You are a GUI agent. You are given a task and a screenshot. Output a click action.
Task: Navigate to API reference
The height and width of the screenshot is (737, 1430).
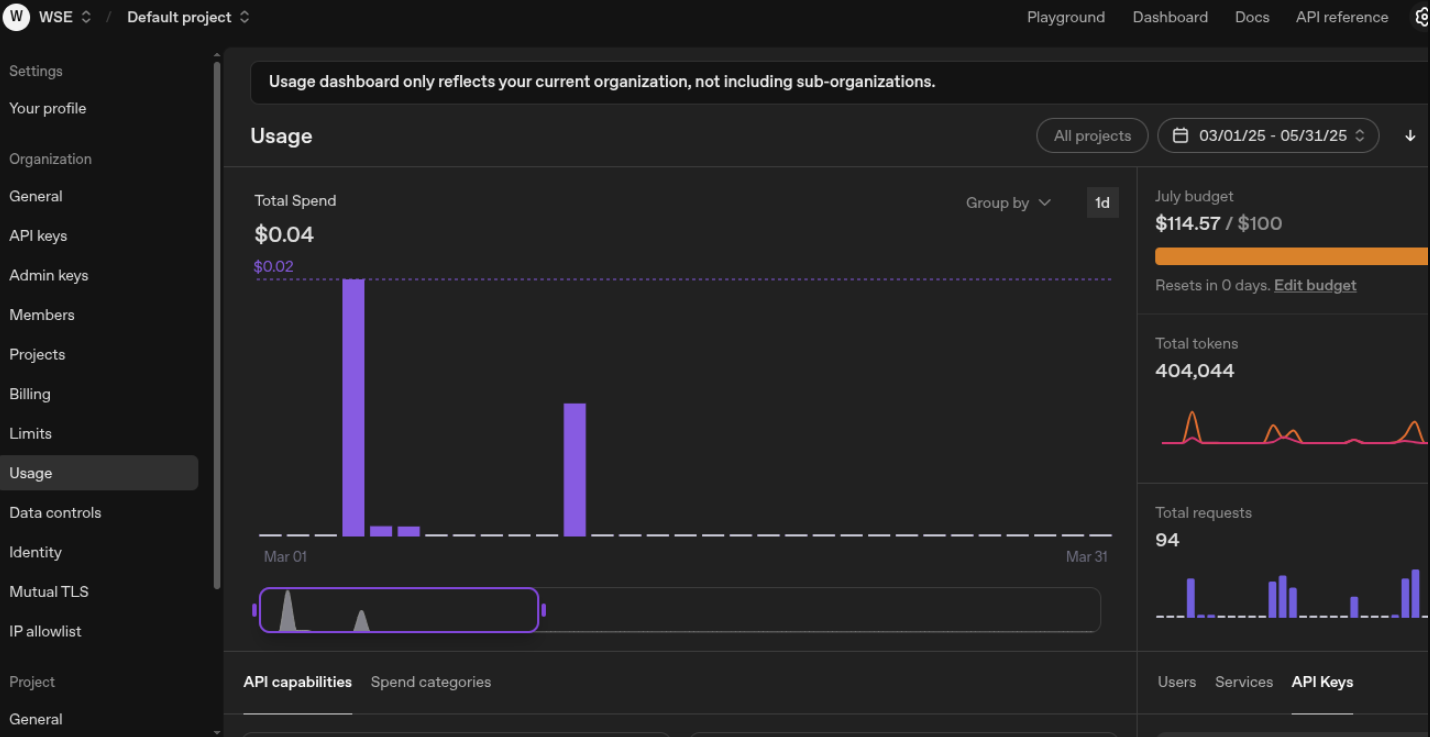coord(1341,17)
